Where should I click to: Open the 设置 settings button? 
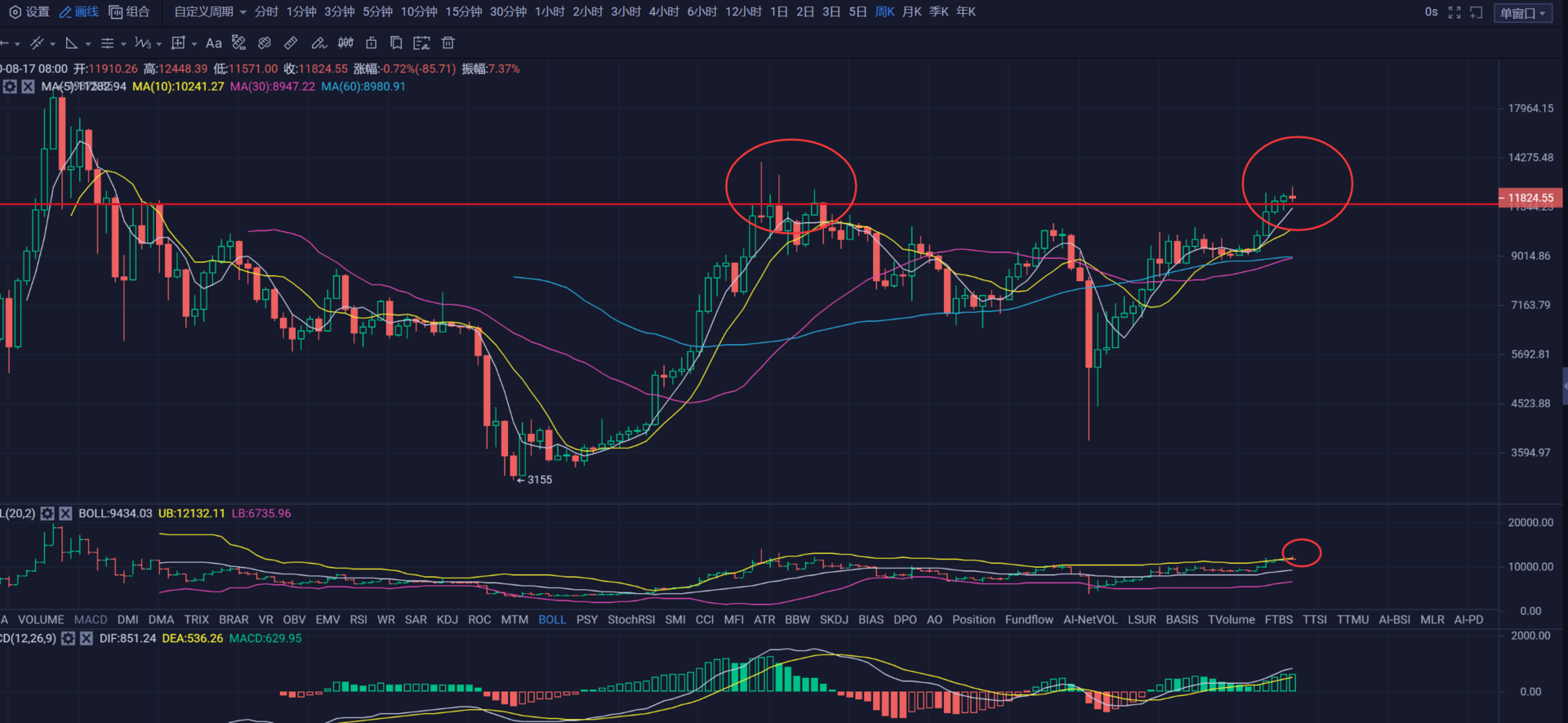click(x=29, y=12)
